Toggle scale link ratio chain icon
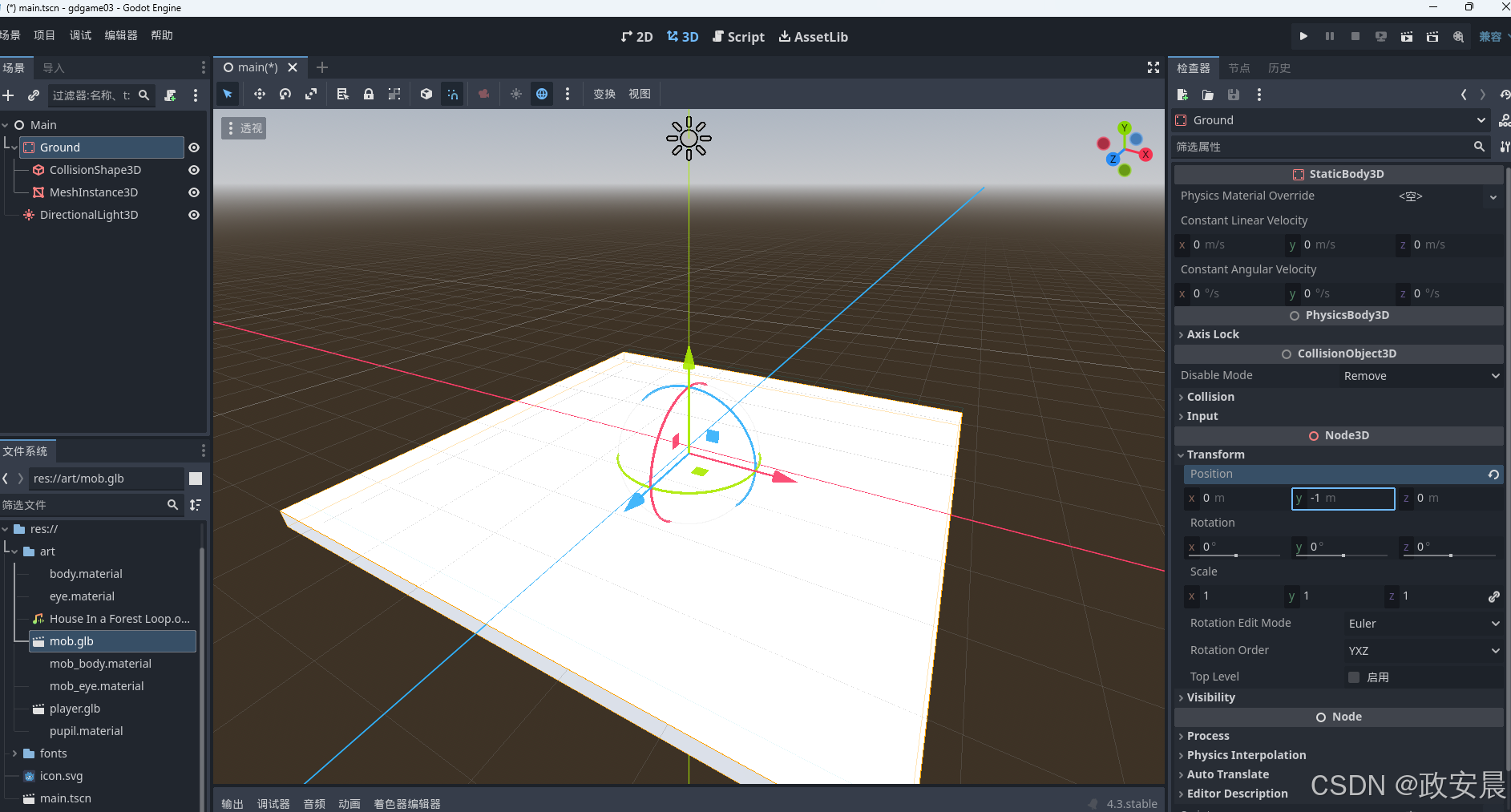1511x812 pixels. 1494,596
